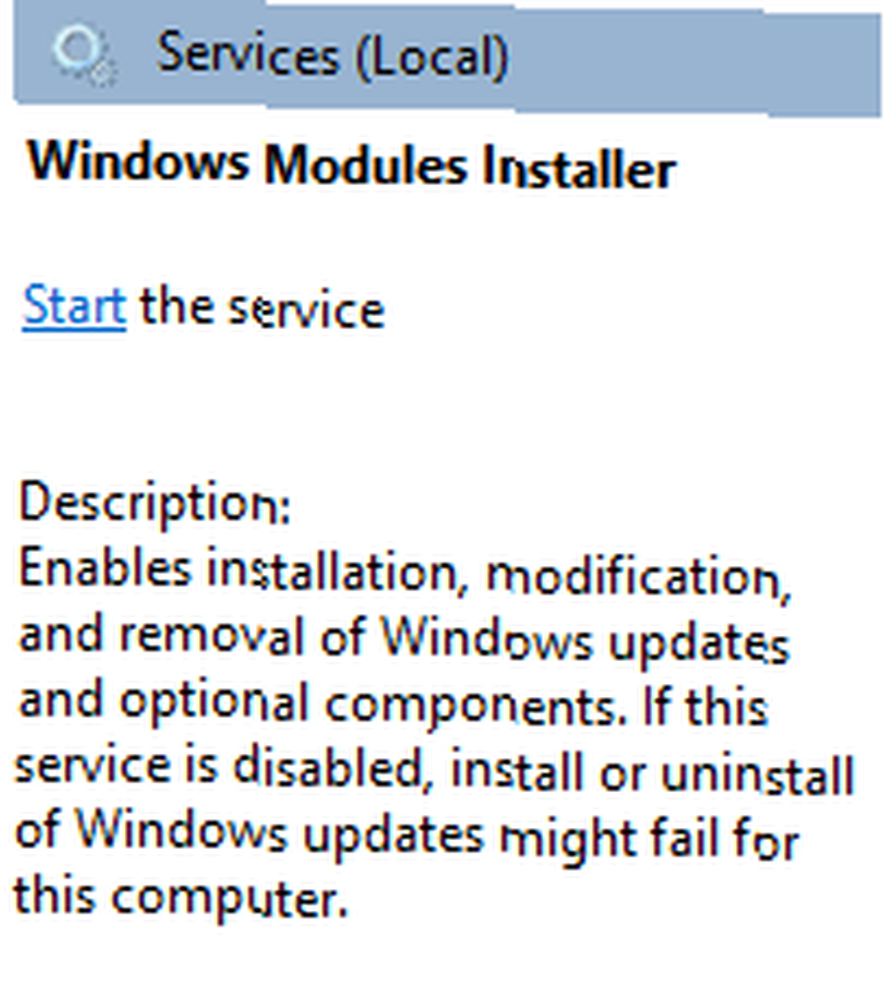Viewport: 886px width, 1000px height.
Task: Start the Windows Modules Installer service via link
Action: click(74, 307)
